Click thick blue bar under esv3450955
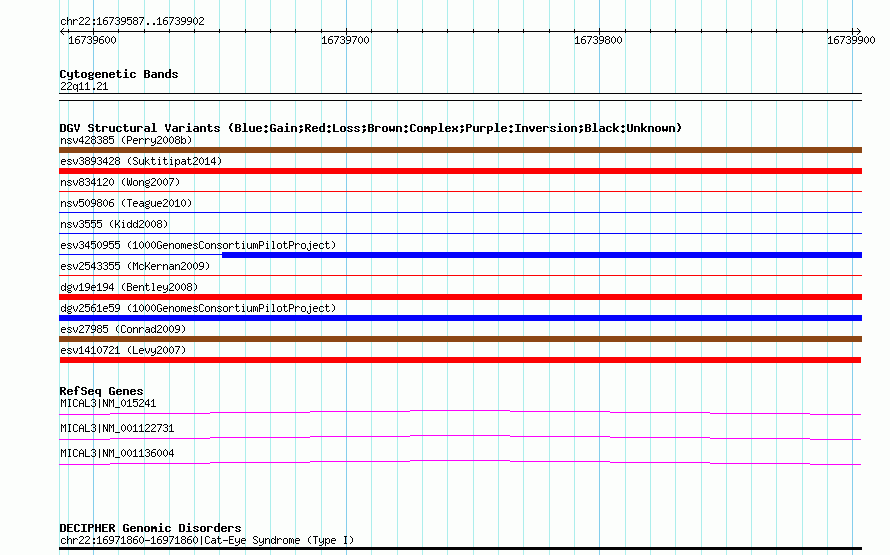The width and height of the screenshot is (890, 555). pos(542,255)
